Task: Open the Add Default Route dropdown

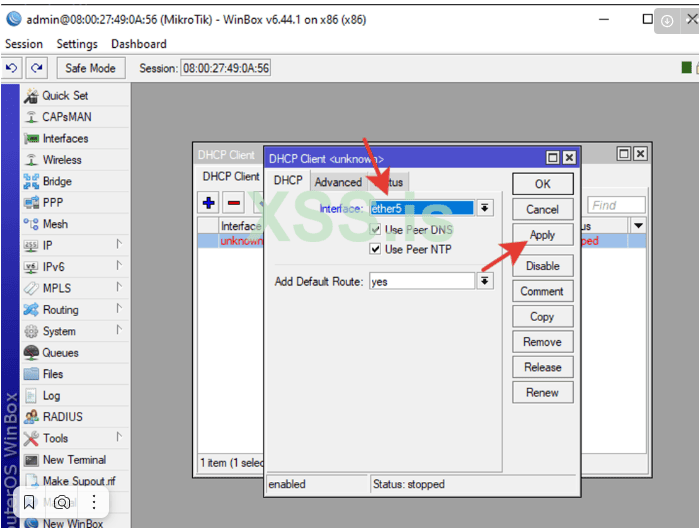Action: point(485,281)
